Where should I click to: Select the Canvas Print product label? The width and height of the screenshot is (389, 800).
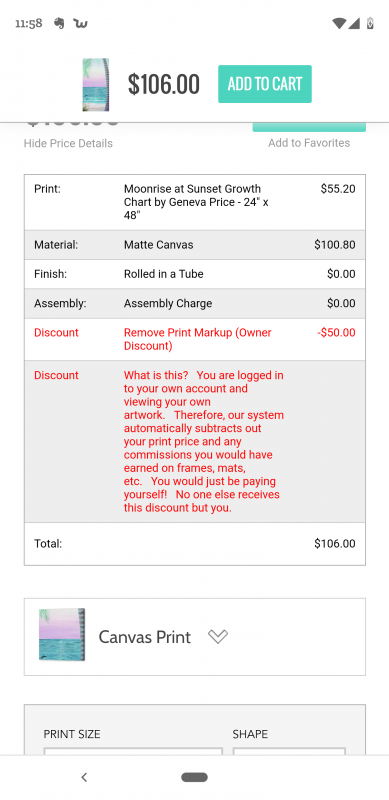[145, 637]
